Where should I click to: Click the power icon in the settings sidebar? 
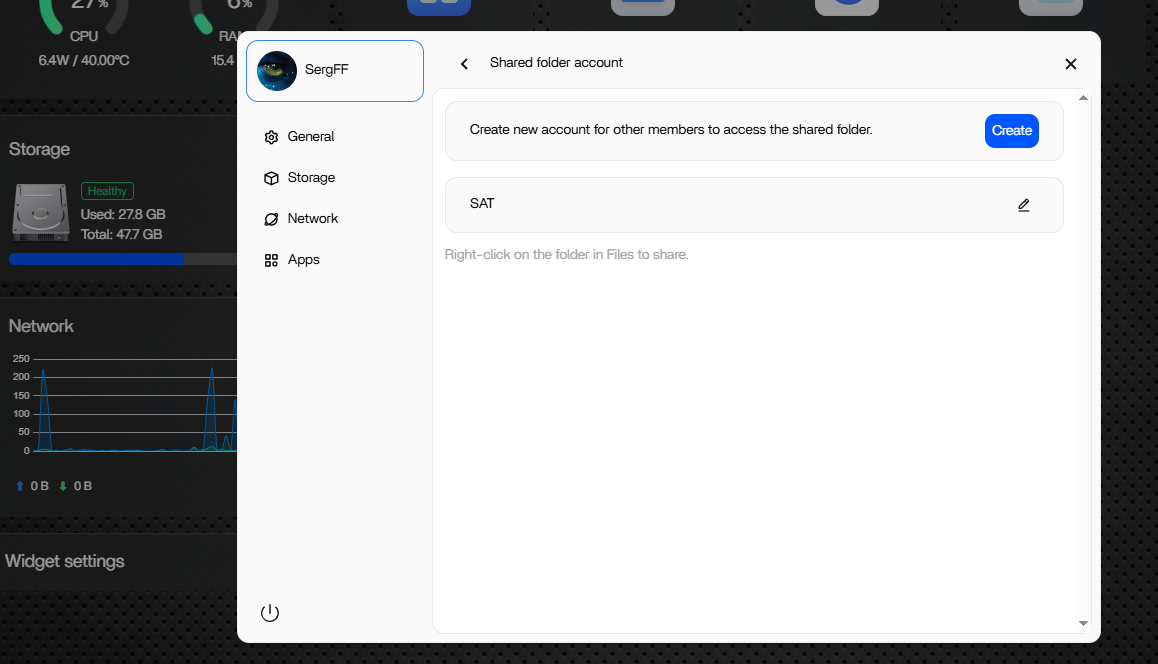point(270,613)
